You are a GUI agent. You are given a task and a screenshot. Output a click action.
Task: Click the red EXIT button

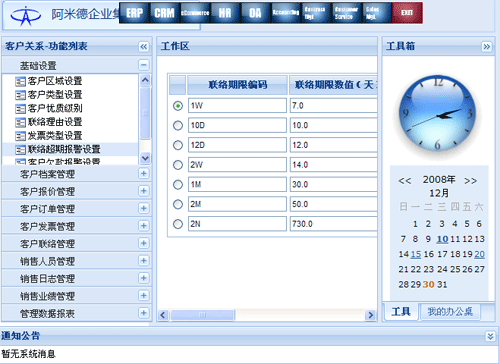[407, 13]
